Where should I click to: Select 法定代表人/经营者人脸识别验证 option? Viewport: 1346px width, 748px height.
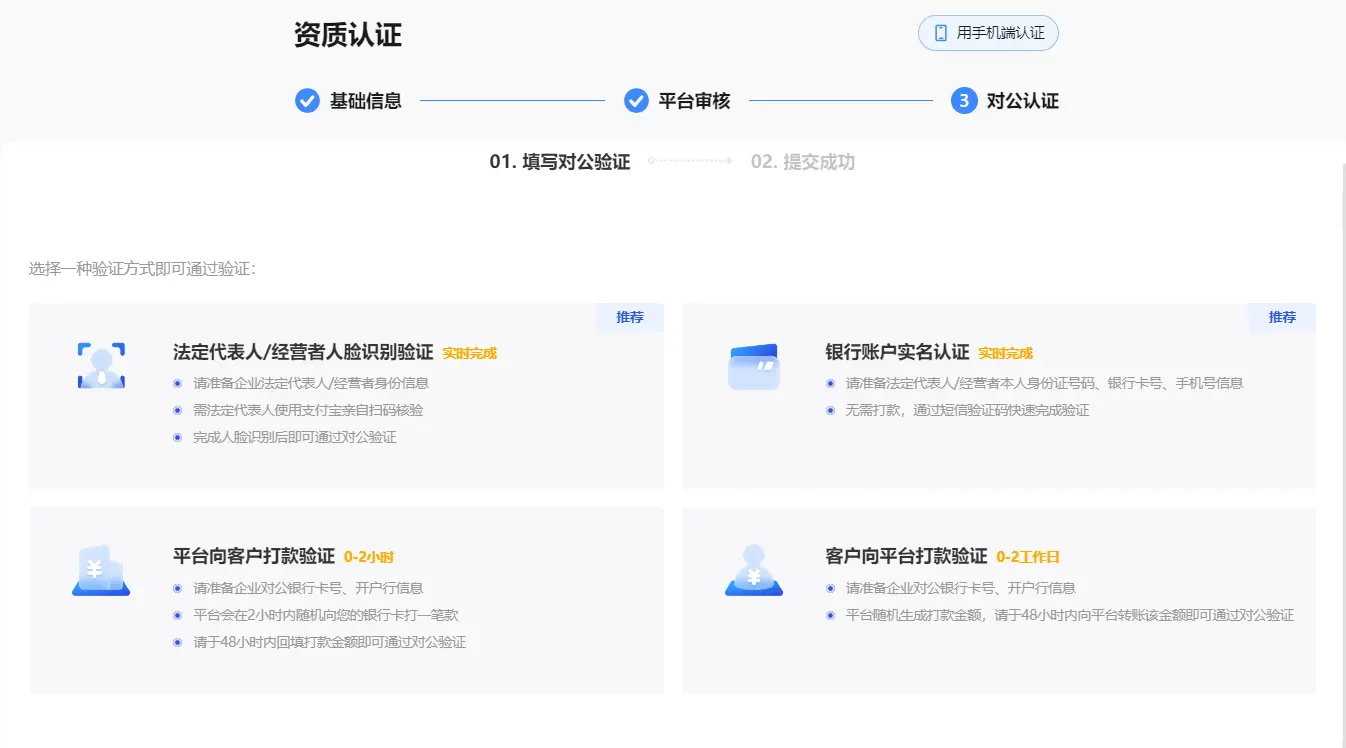click(x=303, y=352)
